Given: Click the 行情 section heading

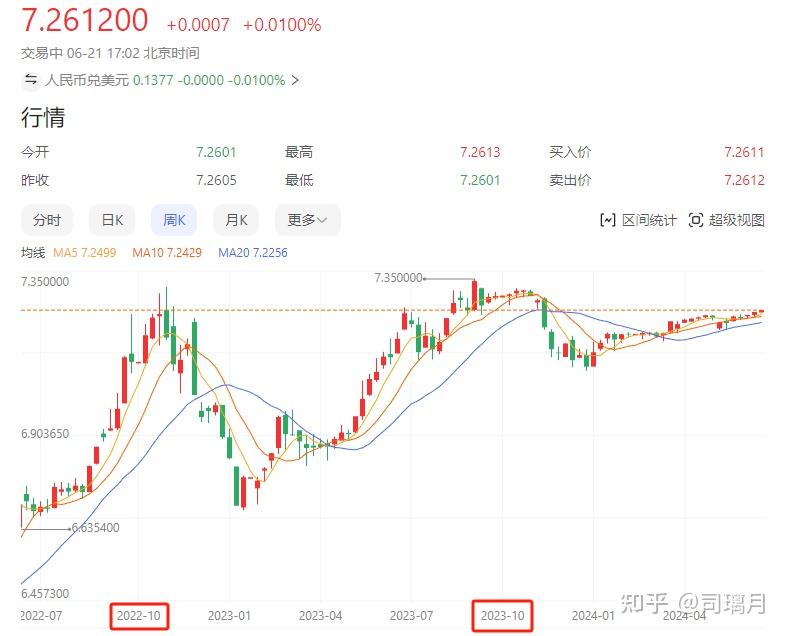Looking at the screenshot, I should 43,118.
